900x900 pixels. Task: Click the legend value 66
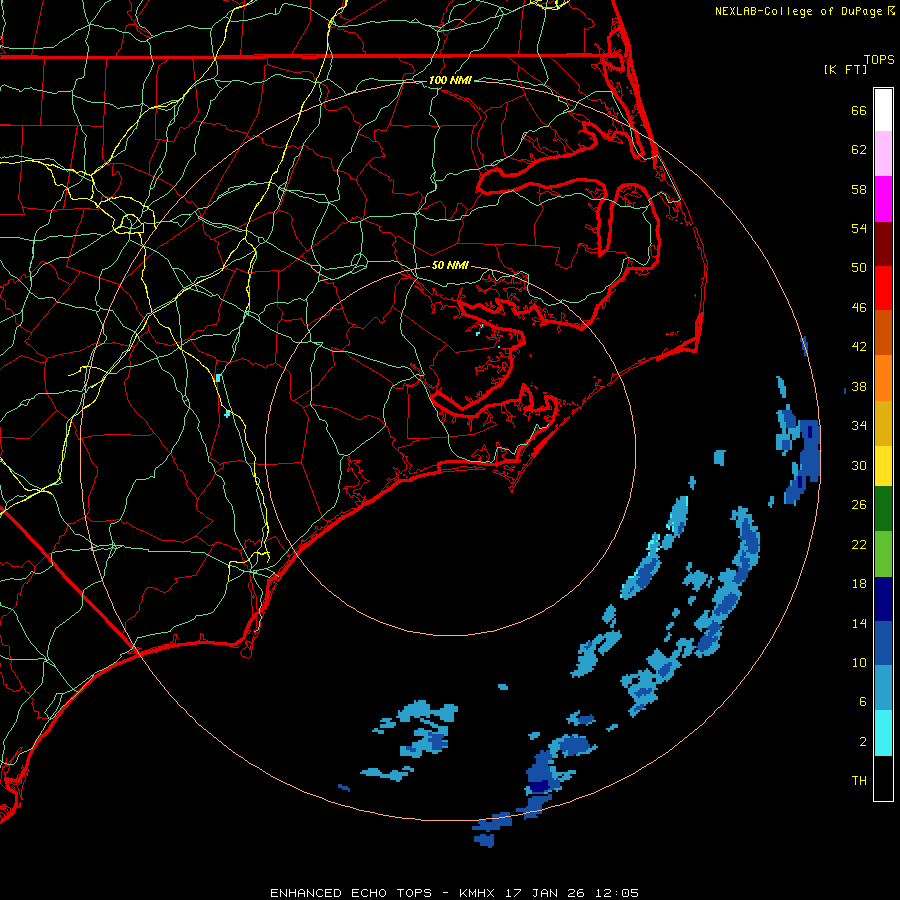point(859,110)
